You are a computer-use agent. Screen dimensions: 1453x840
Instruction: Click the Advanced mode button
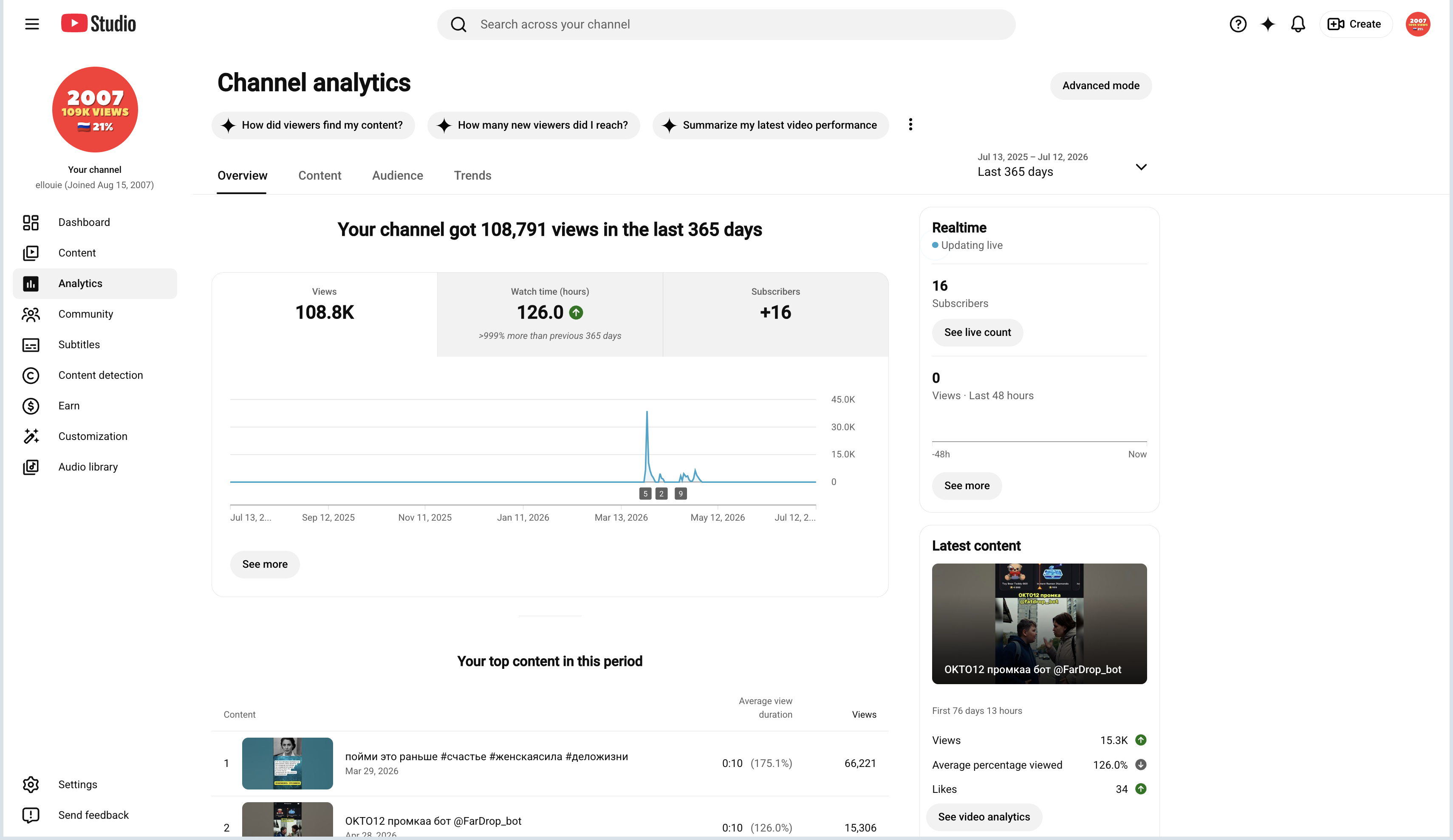point(1101,86)
